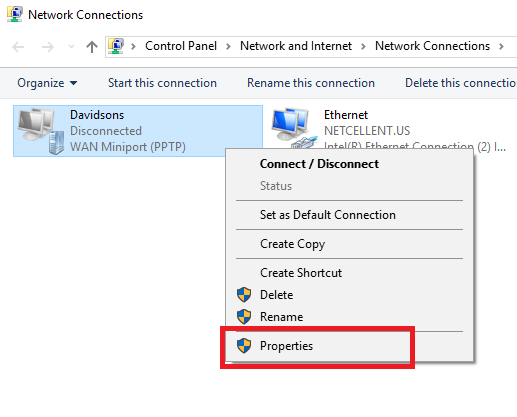Expand chevron after Control Panel breadcrumb
Screen dimensions: 517x417
point(228,46)
